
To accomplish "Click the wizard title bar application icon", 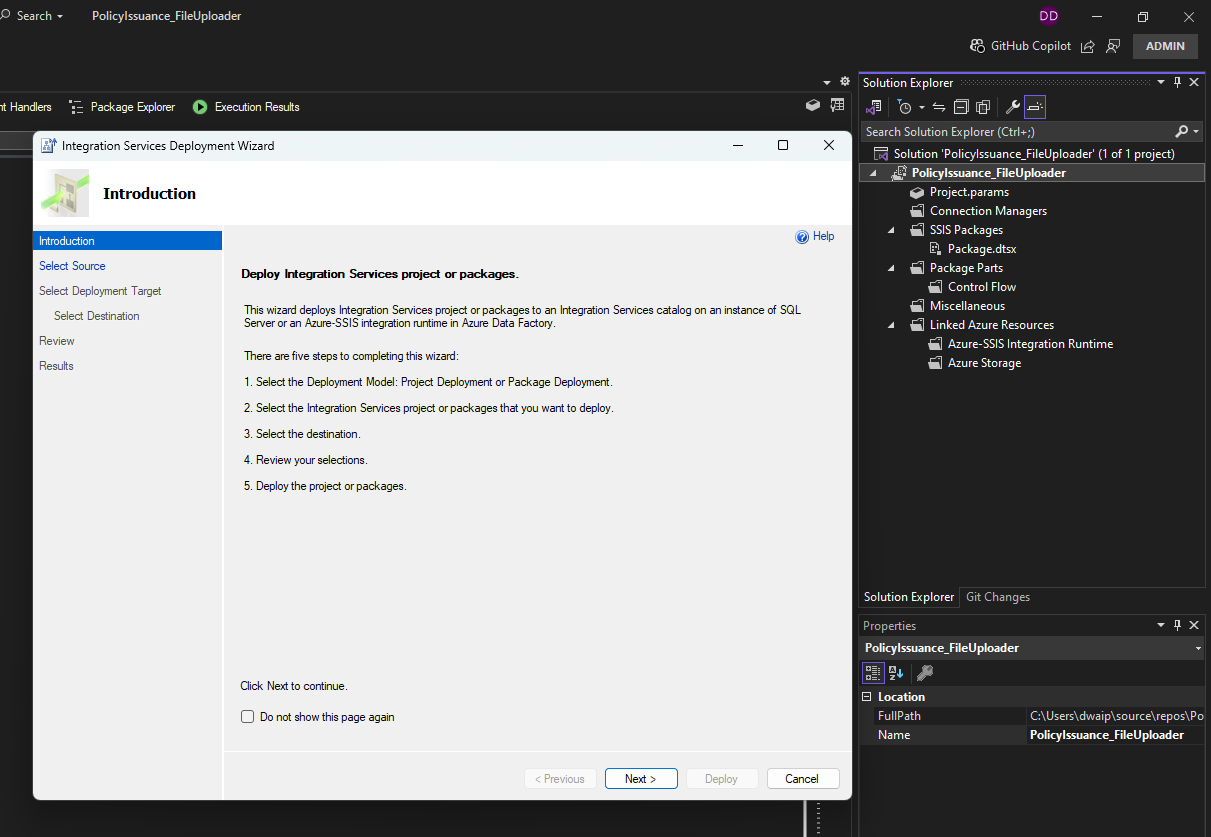I will pos(49,145).
